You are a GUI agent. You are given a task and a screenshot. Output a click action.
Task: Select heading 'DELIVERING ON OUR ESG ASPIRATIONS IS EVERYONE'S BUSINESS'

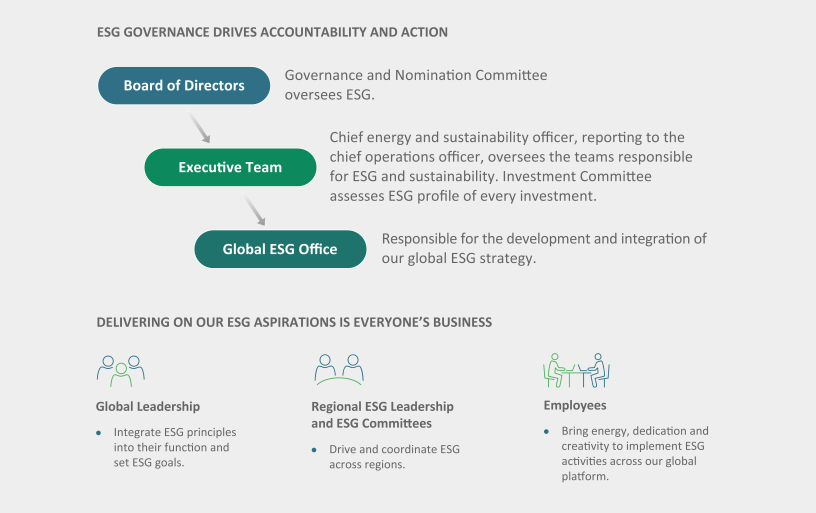click(x=294, y=322)
